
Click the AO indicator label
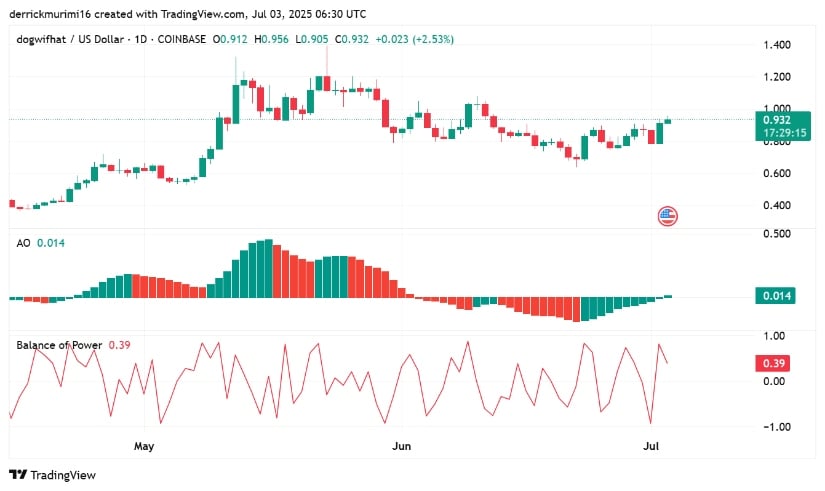[x=23, y=243]
